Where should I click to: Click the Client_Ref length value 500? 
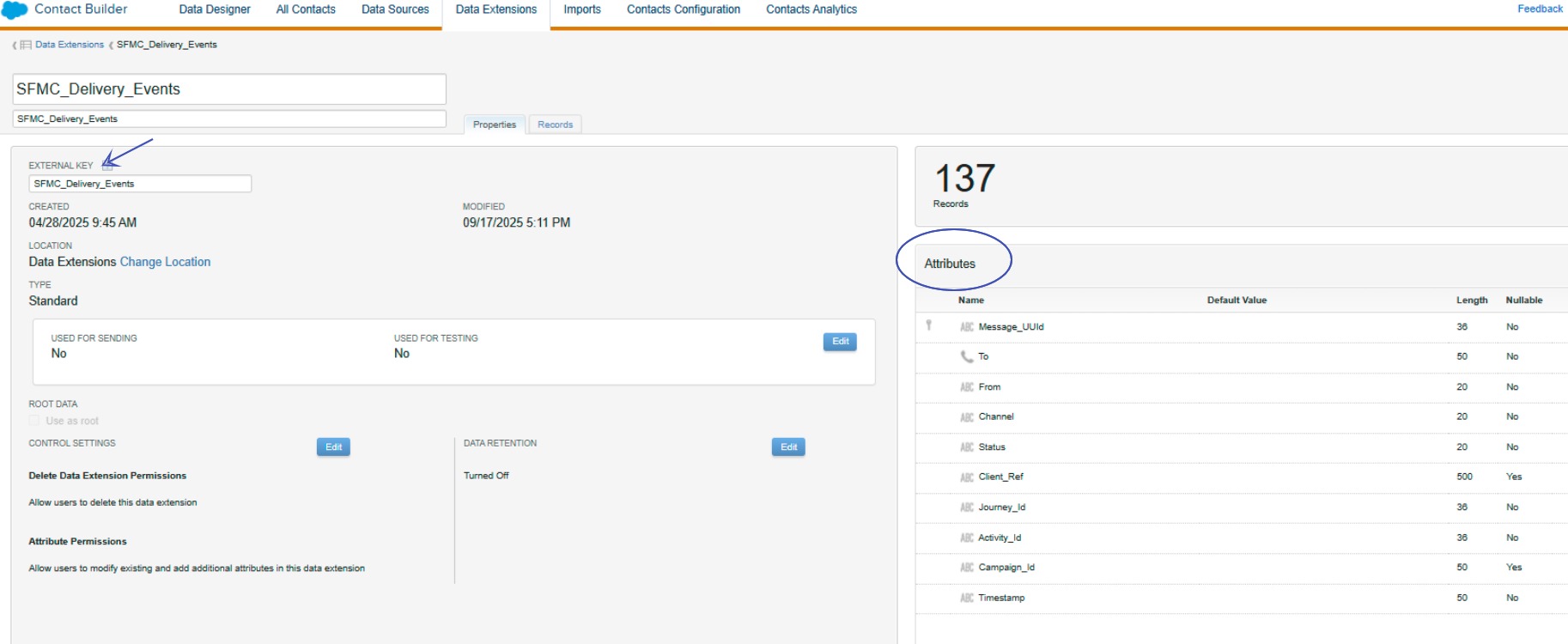pyautogui.click(x=1465, y=477)
